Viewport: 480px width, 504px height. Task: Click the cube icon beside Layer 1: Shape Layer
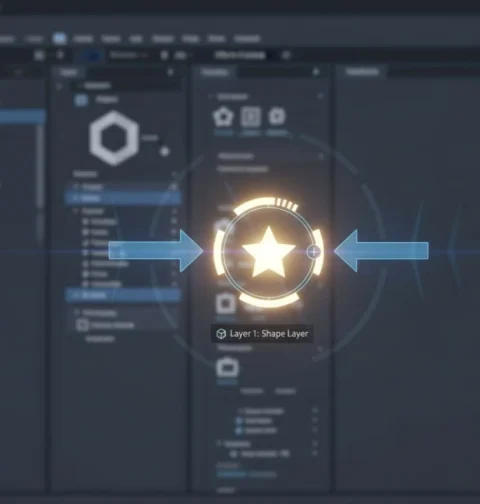[x=221, y=334]
